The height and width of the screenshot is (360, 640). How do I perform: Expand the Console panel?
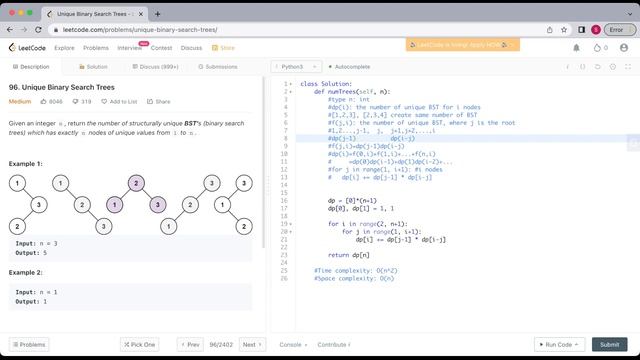pyautogui.click(x=293, y=345)
